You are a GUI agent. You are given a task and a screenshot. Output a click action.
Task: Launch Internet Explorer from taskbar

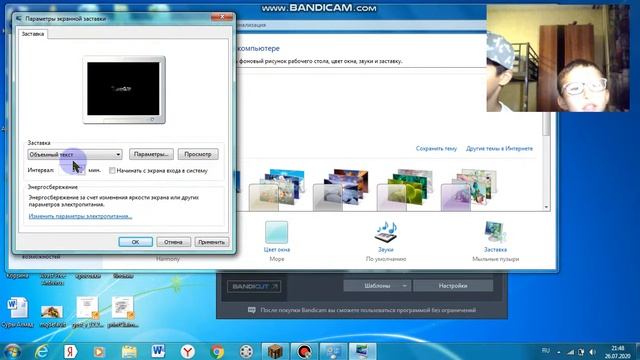tap(42, 351)
